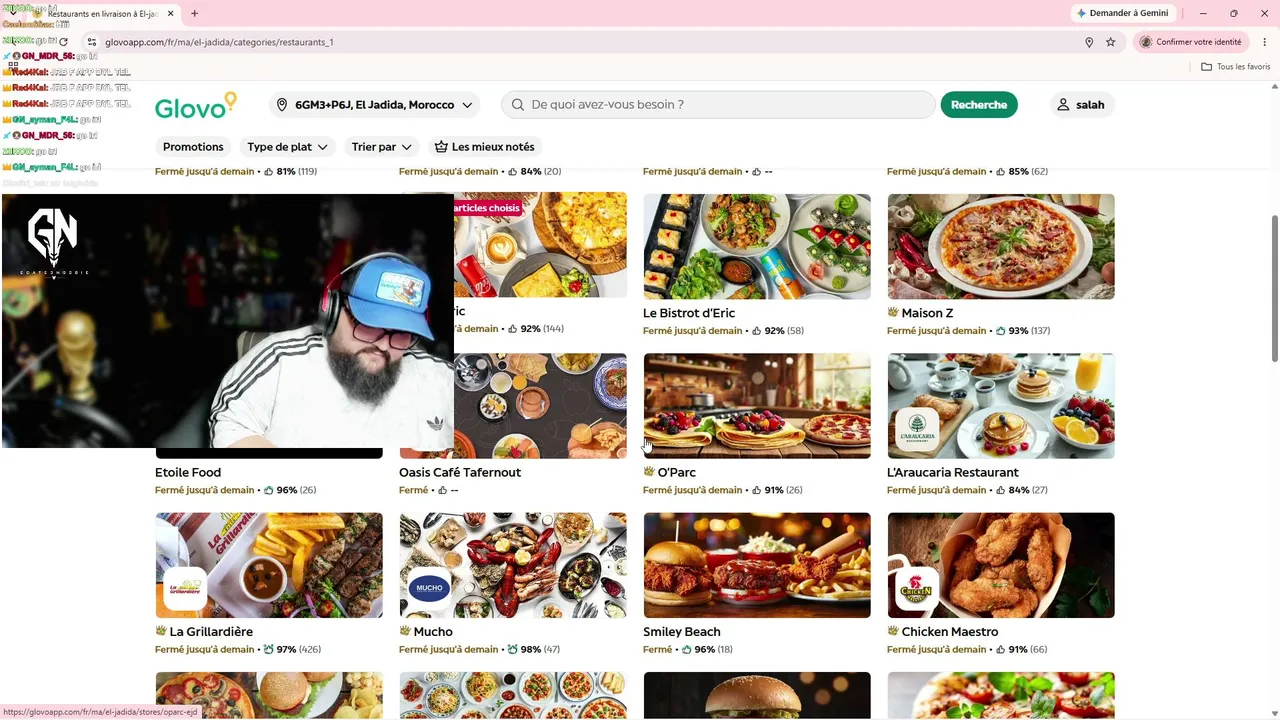This screenshot has width=1280, height=720.
Task: Click the Smiley Beach restaurant name
Action: [x=682, y=632]
